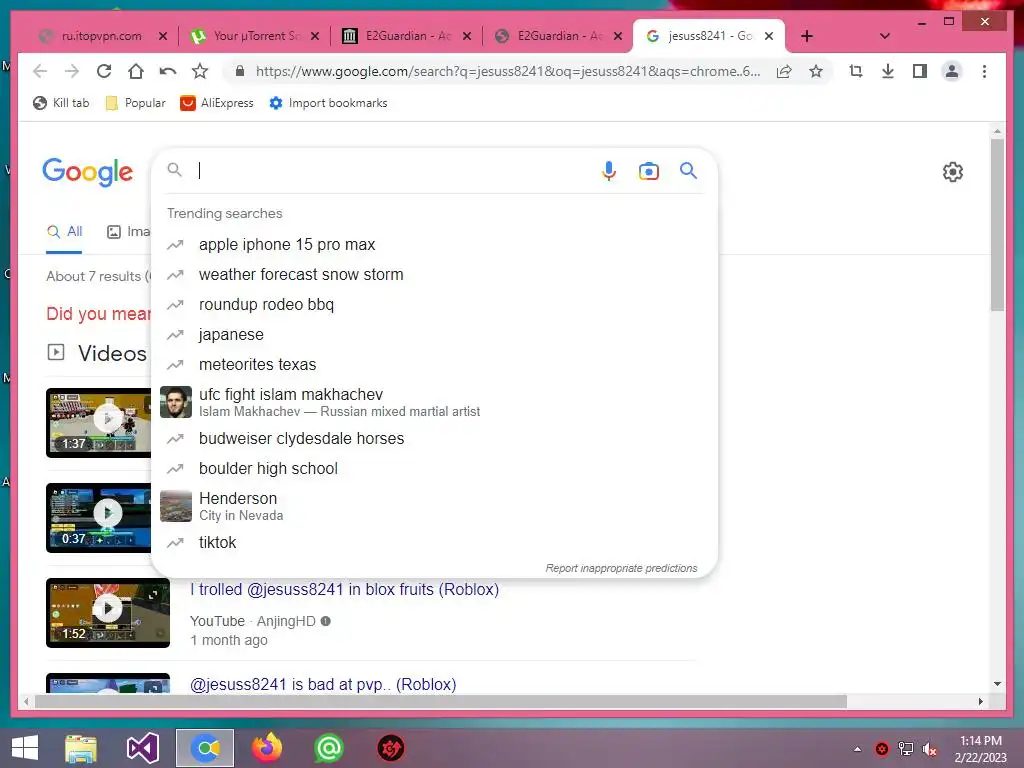
Task: Expand the tab search chevron
Action: pyautogui.click(x=885, y=36)
